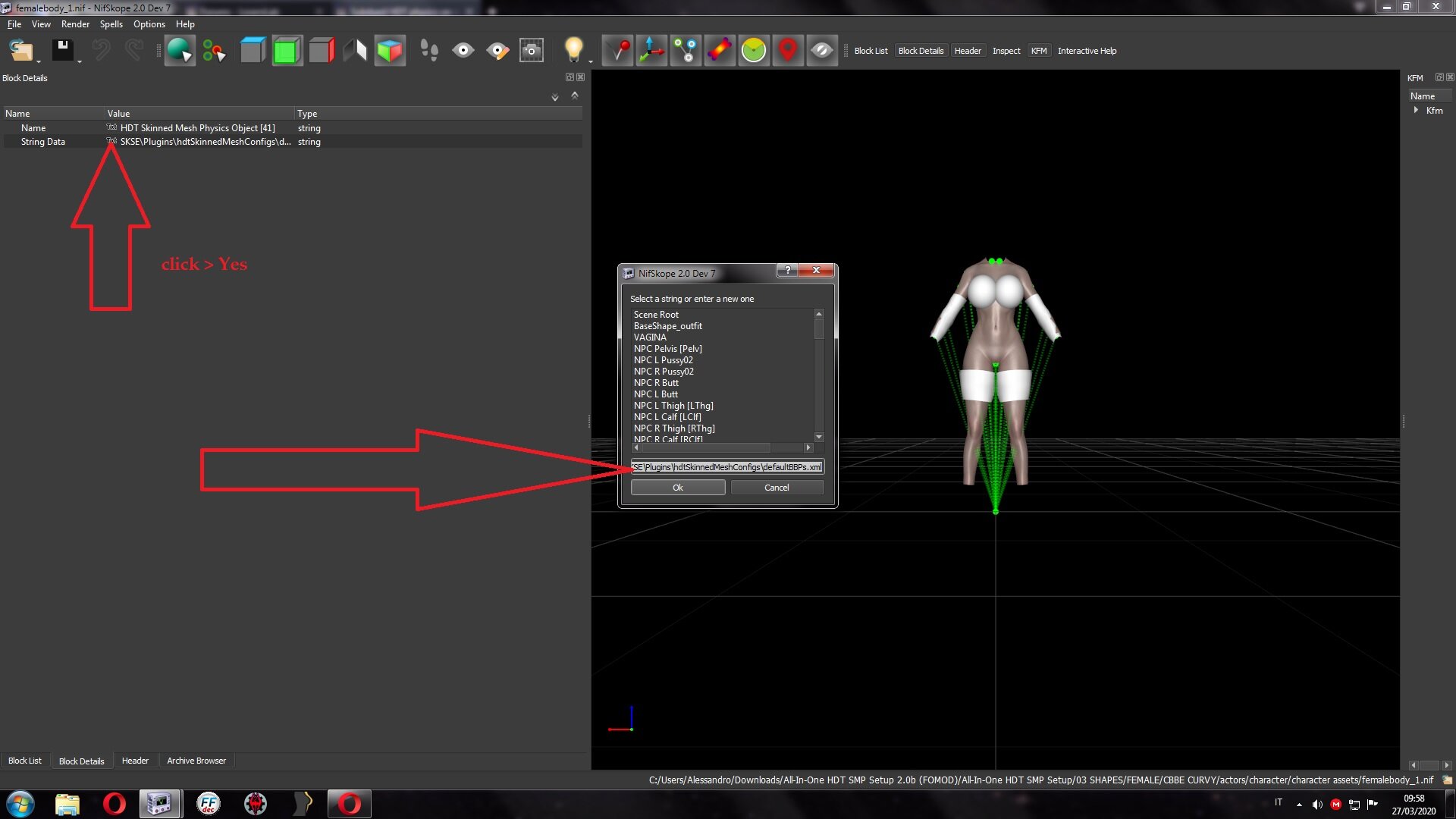1456x819 pixels.
Task: Click the Windows Start button
Action: click(20, 804)
